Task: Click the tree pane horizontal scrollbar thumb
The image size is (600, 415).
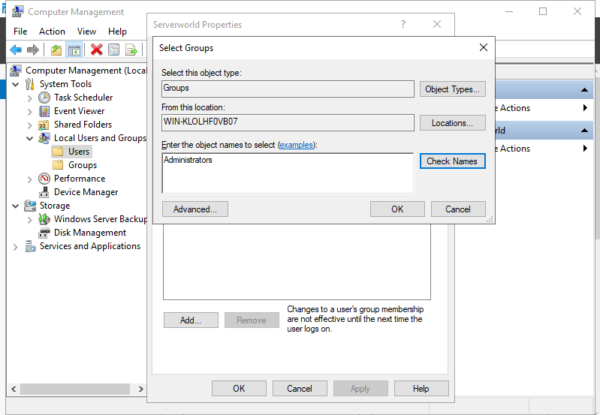Action: [x=75, y=389]
